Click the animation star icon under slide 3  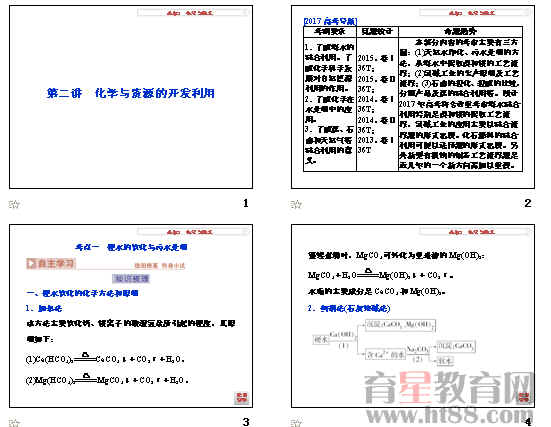(x=14, y=422)
